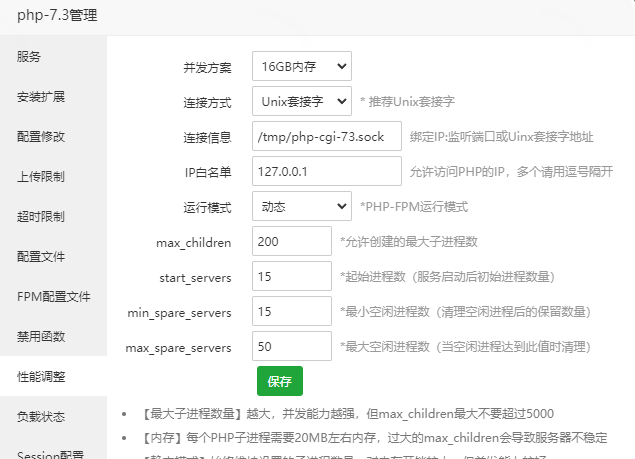The width and height of the screenshot is (635, 459).
Task: Click the green 保存 button
Action: click(x=280, y=381)
